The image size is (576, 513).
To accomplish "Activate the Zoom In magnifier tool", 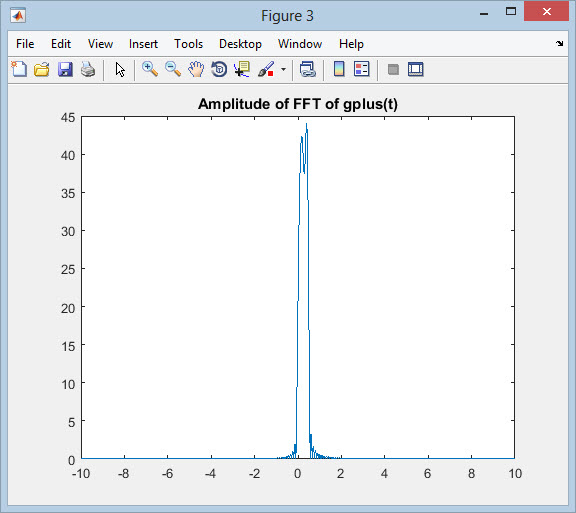I will [x=150, y=69].
